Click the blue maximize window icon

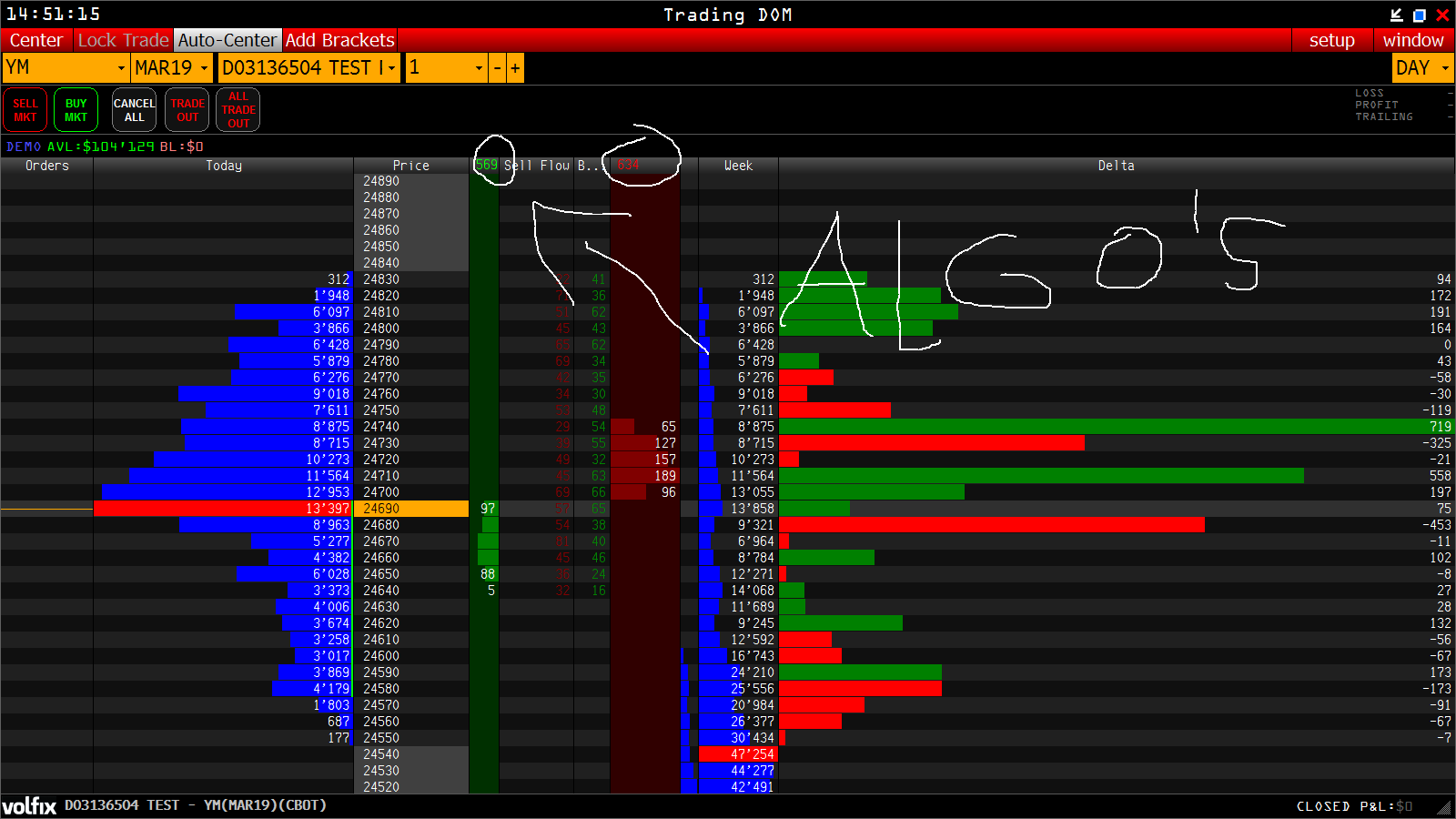click(x=1420, y=15)
